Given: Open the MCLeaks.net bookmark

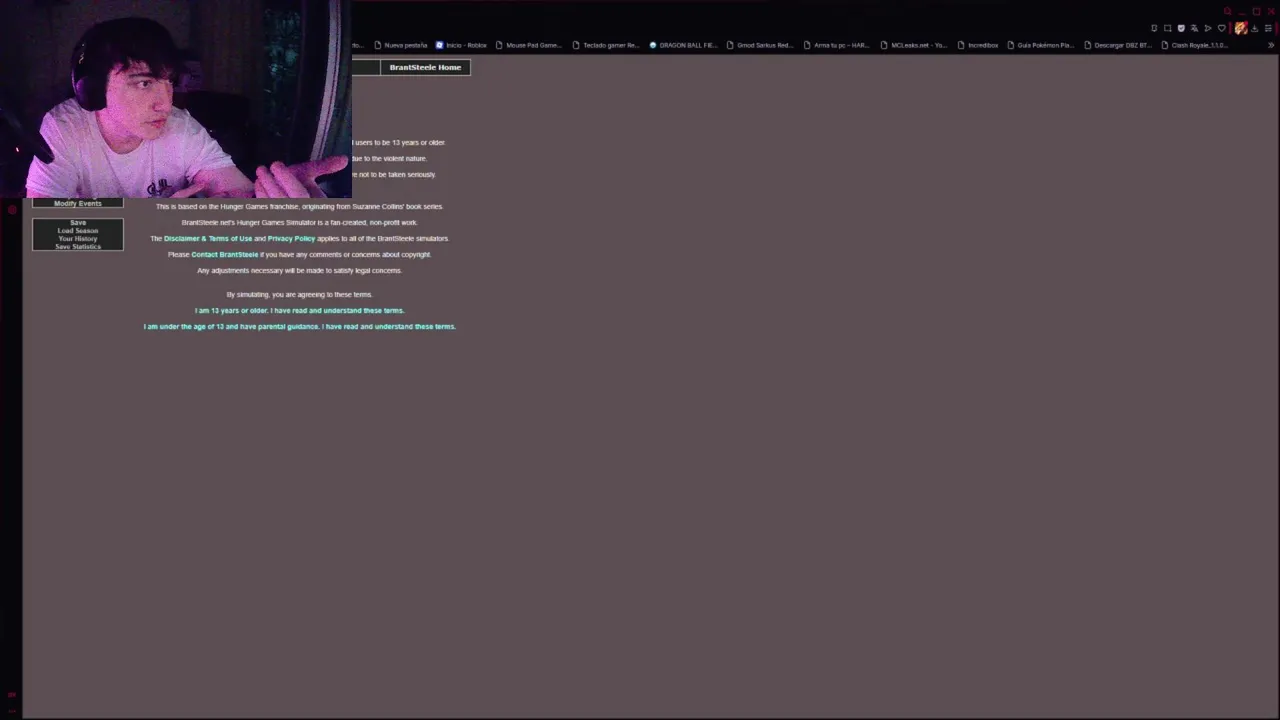Looking at the screenshot, I should click(x=913, y=45).
